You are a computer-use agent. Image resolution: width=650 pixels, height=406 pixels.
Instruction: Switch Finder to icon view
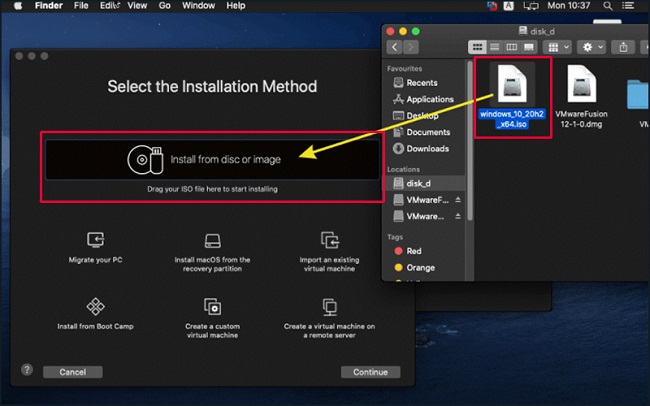pos(479,47)
